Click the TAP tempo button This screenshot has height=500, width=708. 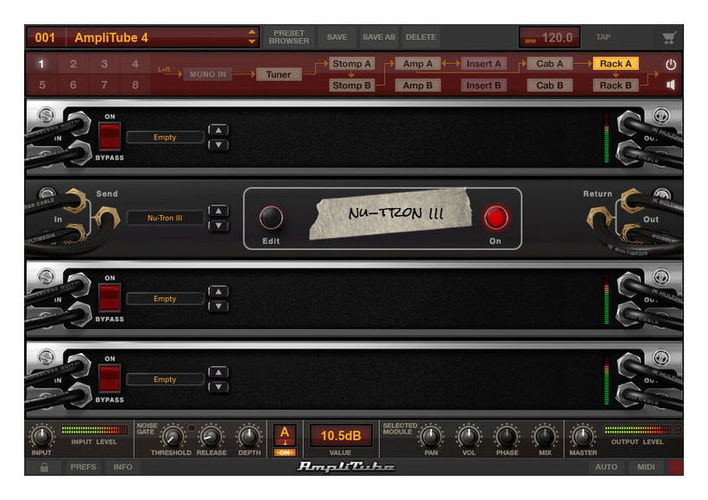point(603,37)
